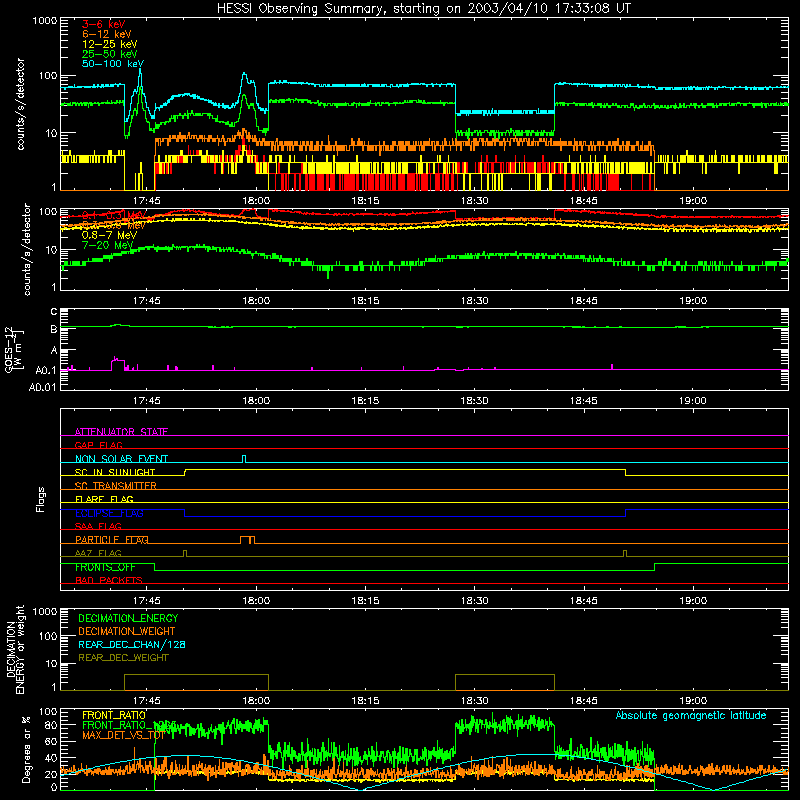Click the step-down on the FRONTS_OFF line
This screenshot has height=800, width=800.
(155, 567)
